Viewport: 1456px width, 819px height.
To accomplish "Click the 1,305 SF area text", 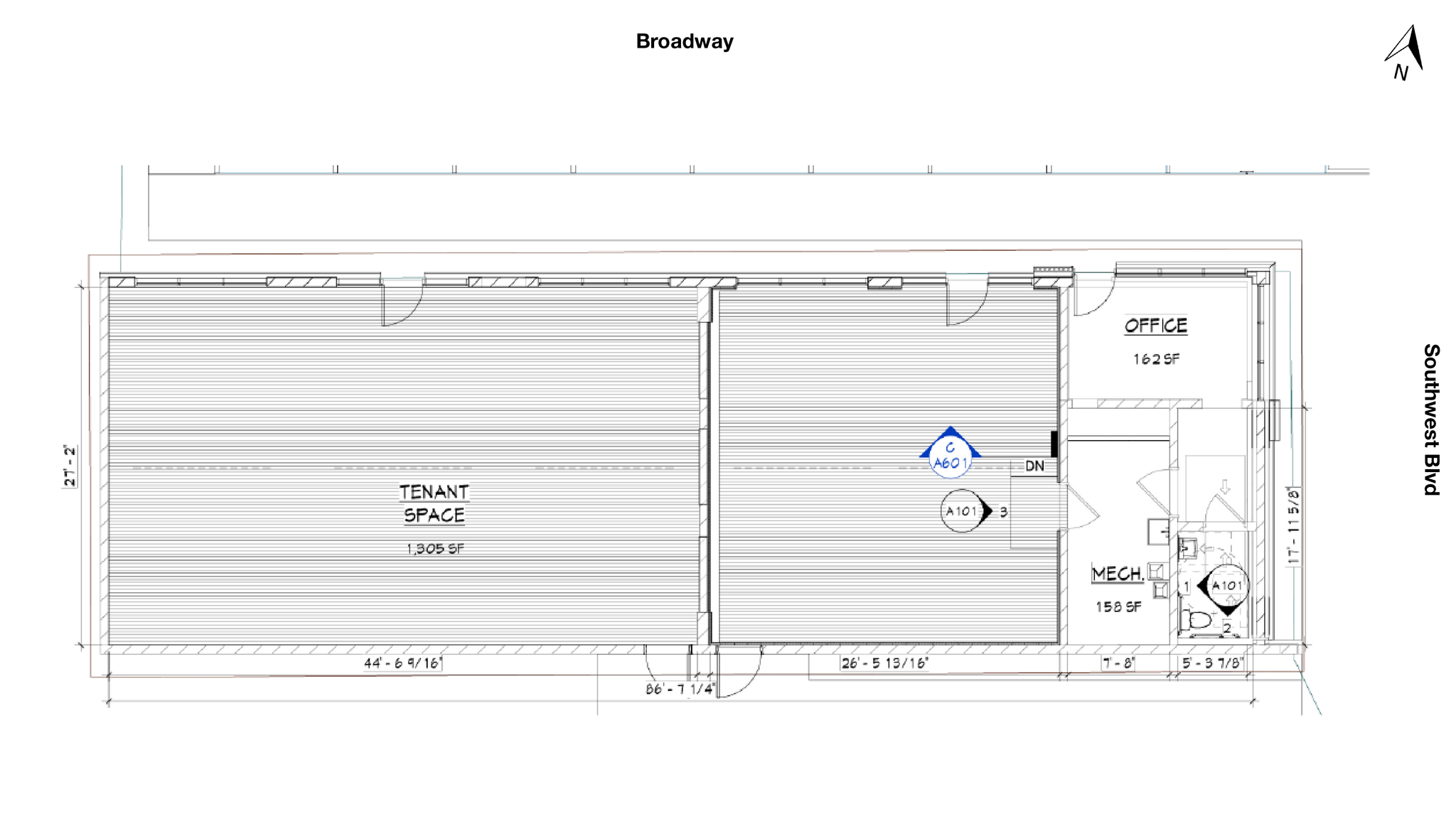I will [435, 549].
